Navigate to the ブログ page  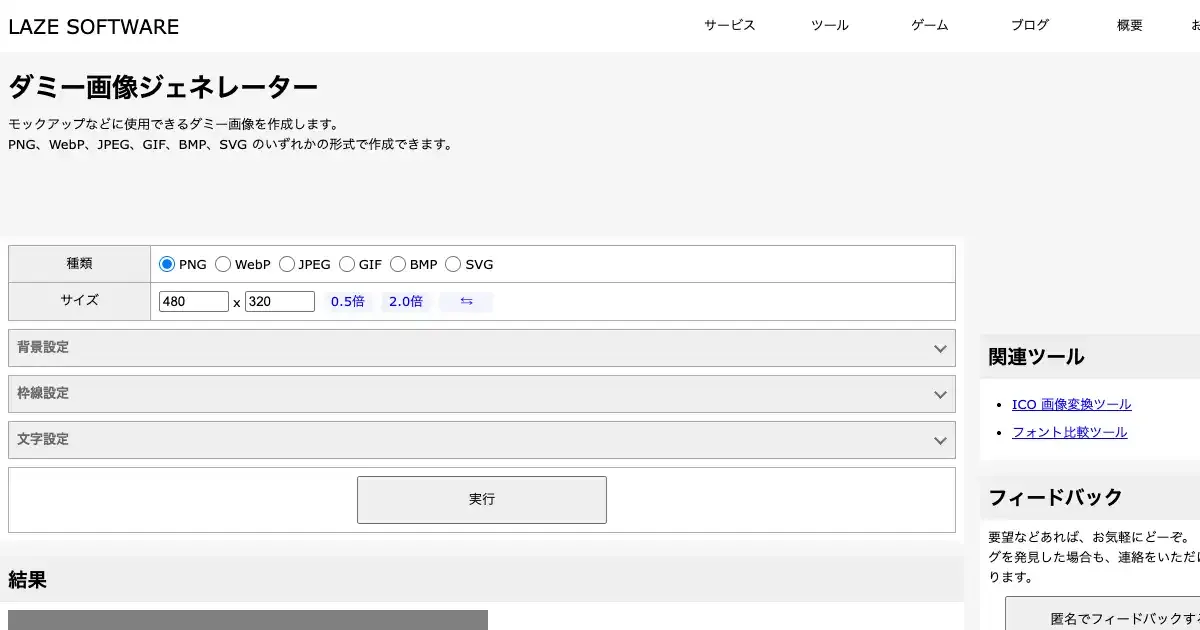point(1029,26)
